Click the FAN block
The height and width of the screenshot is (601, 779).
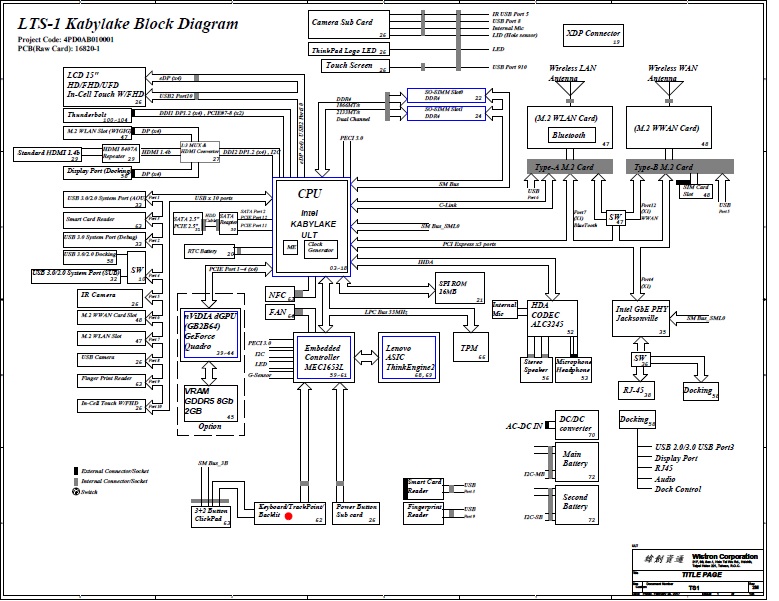pos(280,312)
